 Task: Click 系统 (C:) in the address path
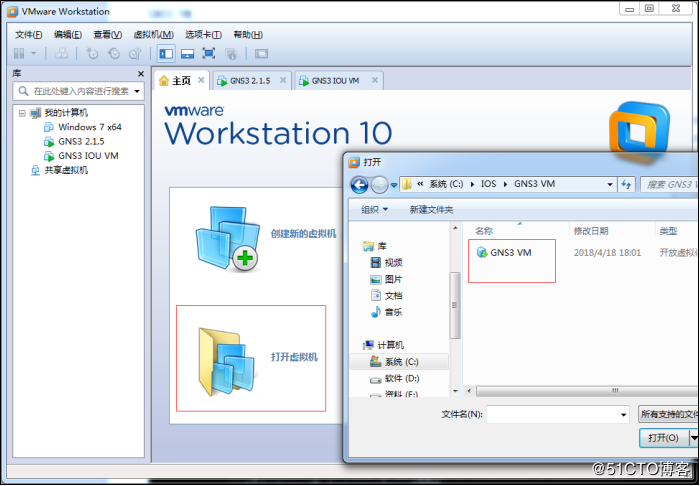446,184
